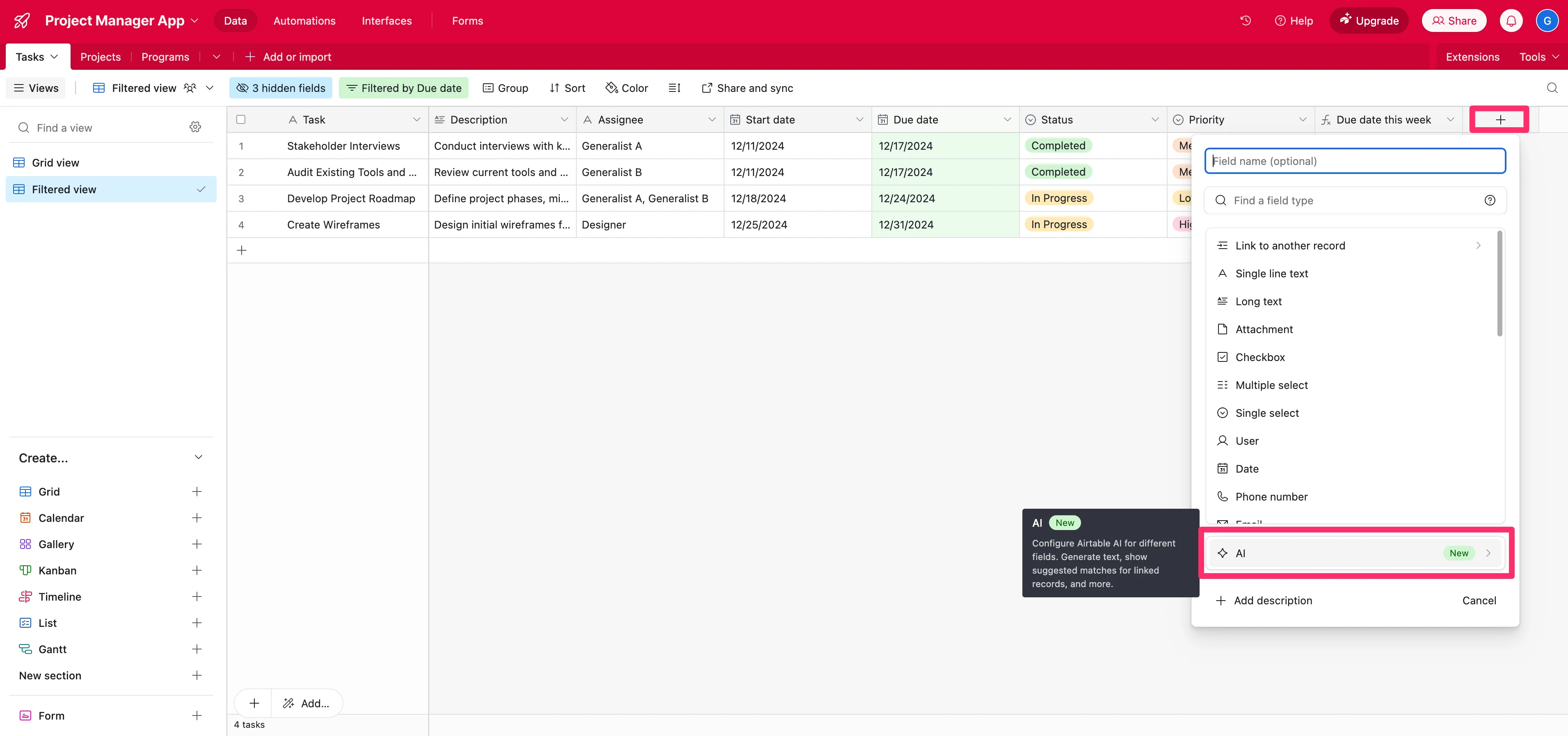Click the Upgrade button
Screen dimensions: 1568x736
(1369, 21)
